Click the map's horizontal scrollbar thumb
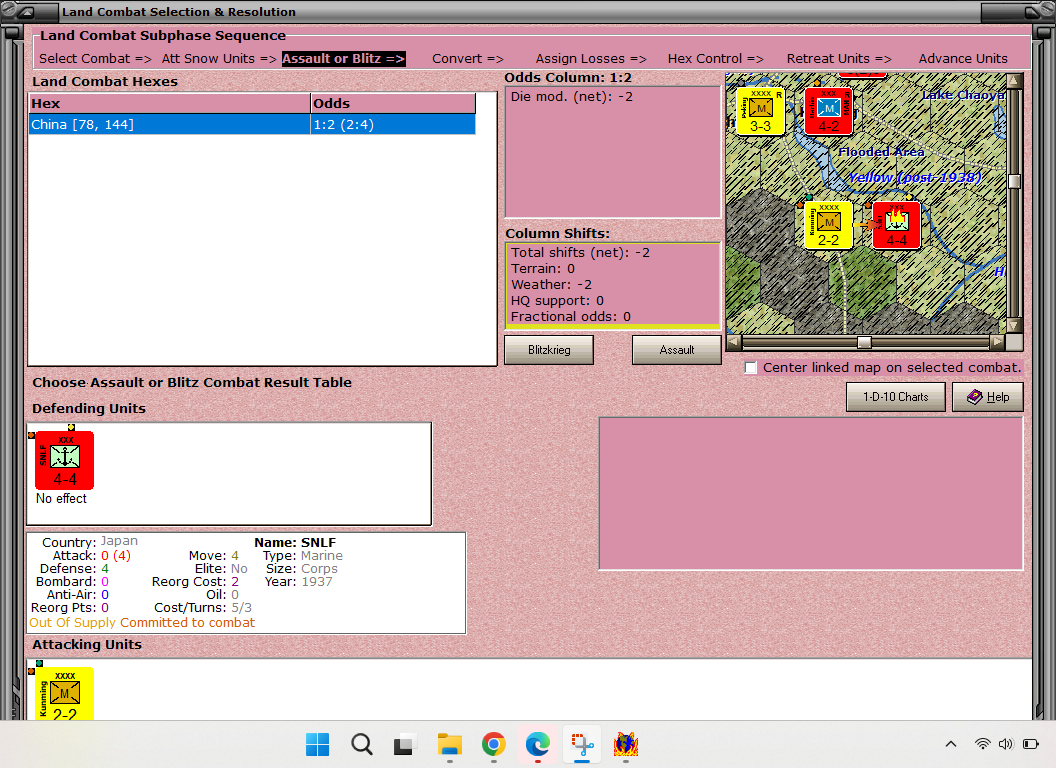Viewport: 1056px width, 768px height. [x=864, y=342]
